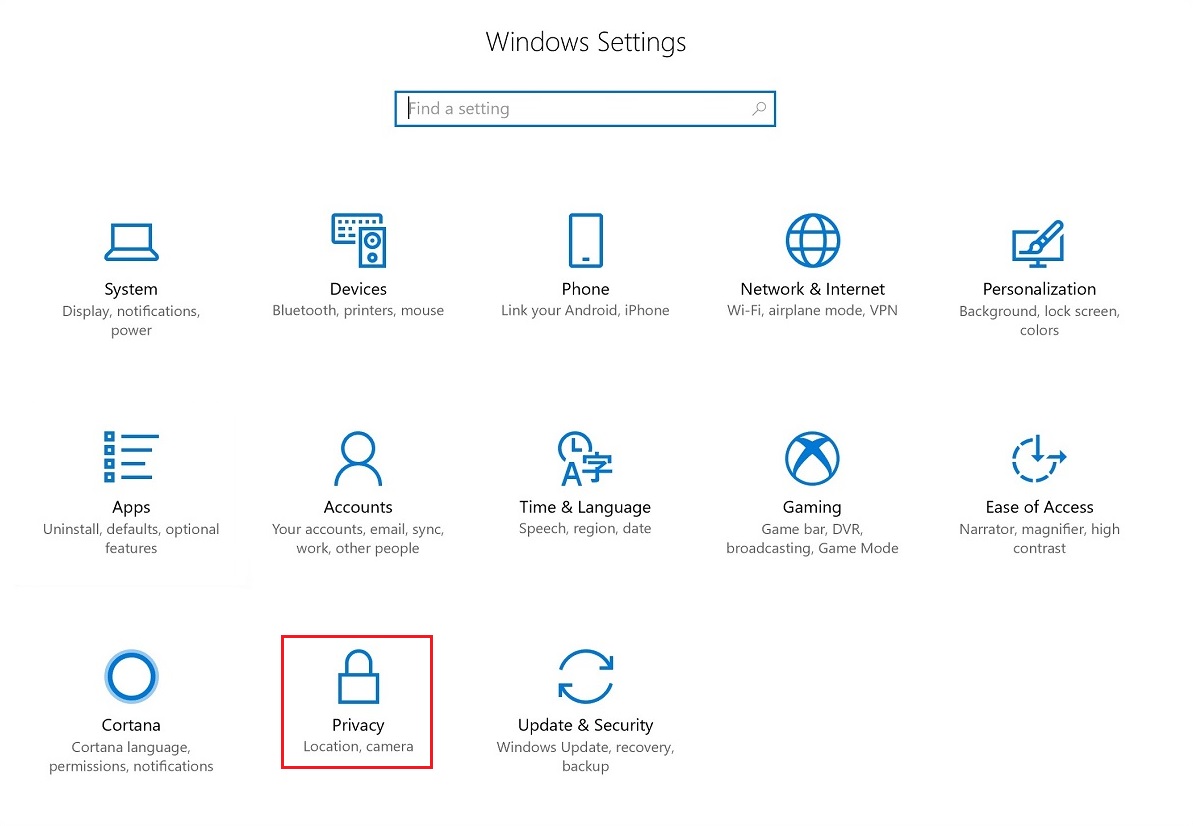1193x826 pixels.
Task: Open the Accounts person icon
Action: 358,458
